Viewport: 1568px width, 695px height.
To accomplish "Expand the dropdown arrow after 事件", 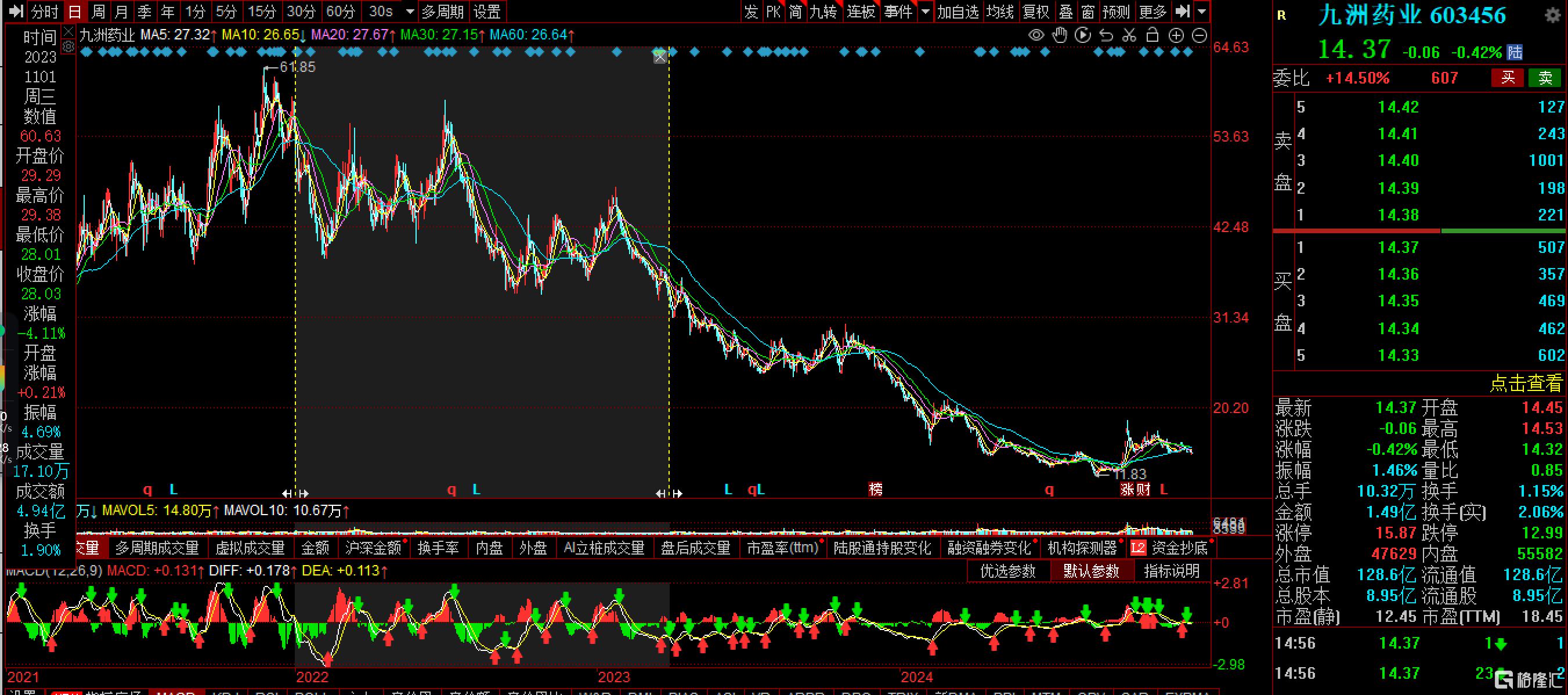I will point(925,12).
